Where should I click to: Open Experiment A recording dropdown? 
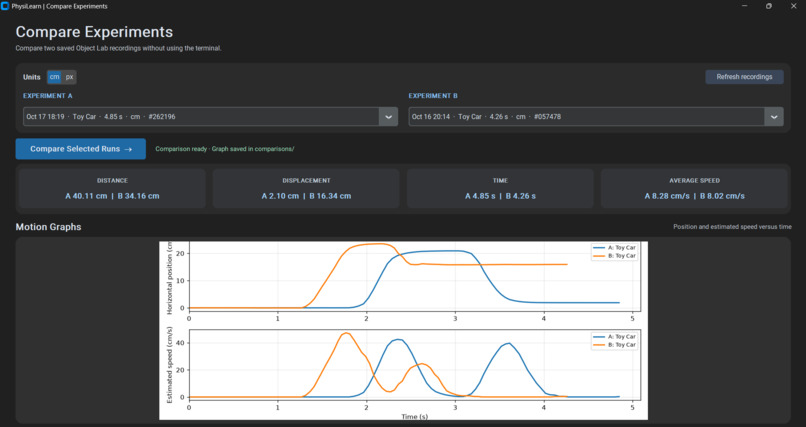point(210,117)
